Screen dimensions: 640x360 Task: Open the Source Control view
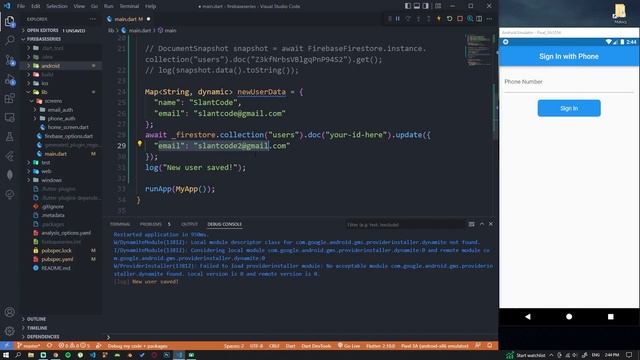pos(10,60)
